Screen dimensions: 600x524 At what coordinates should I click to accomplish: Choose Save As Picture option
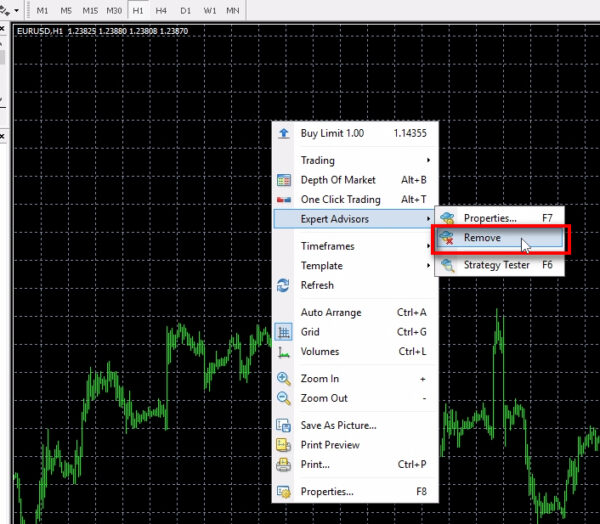pos(338,425)
